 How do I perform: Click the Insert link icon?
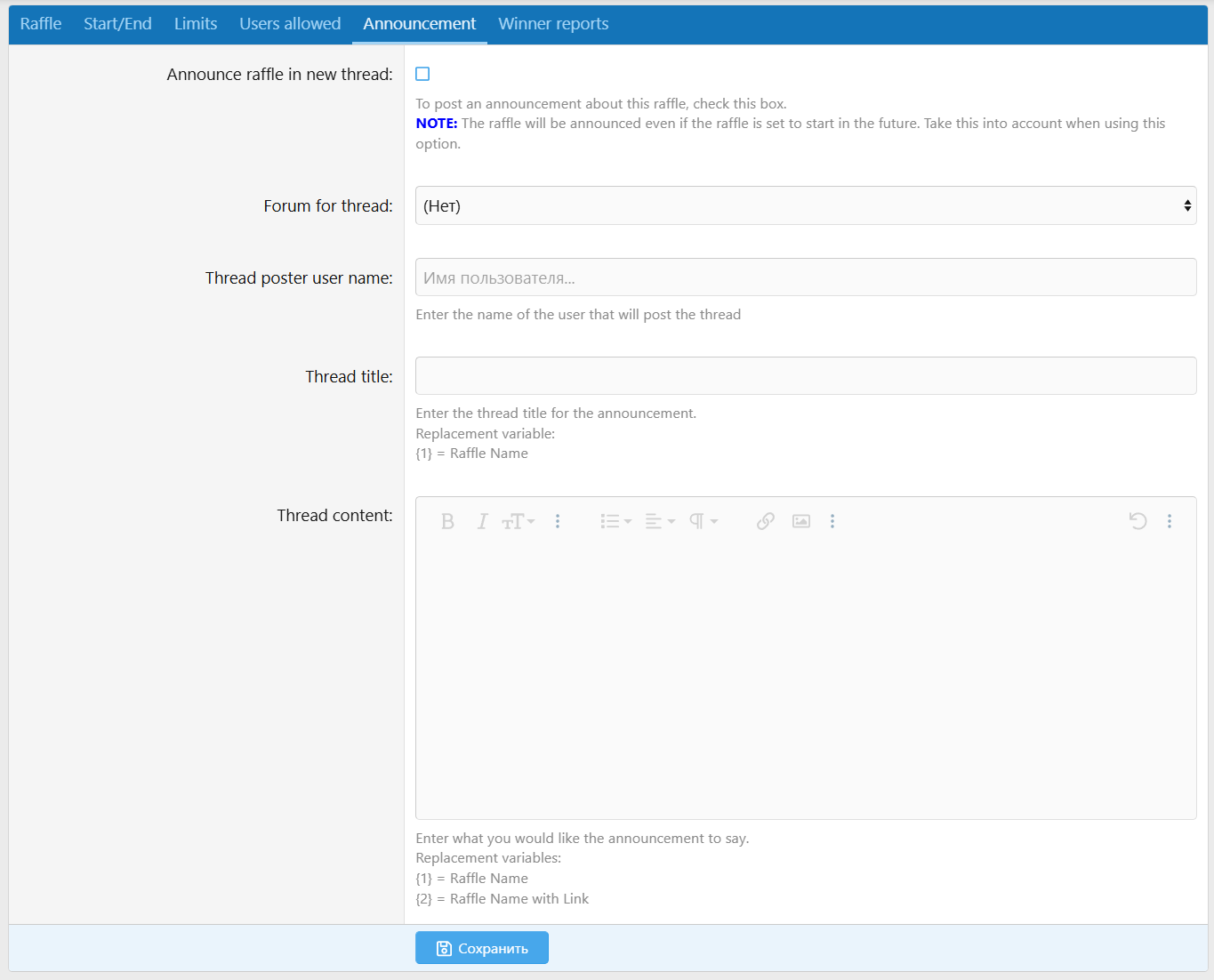(x=765, y=521)
